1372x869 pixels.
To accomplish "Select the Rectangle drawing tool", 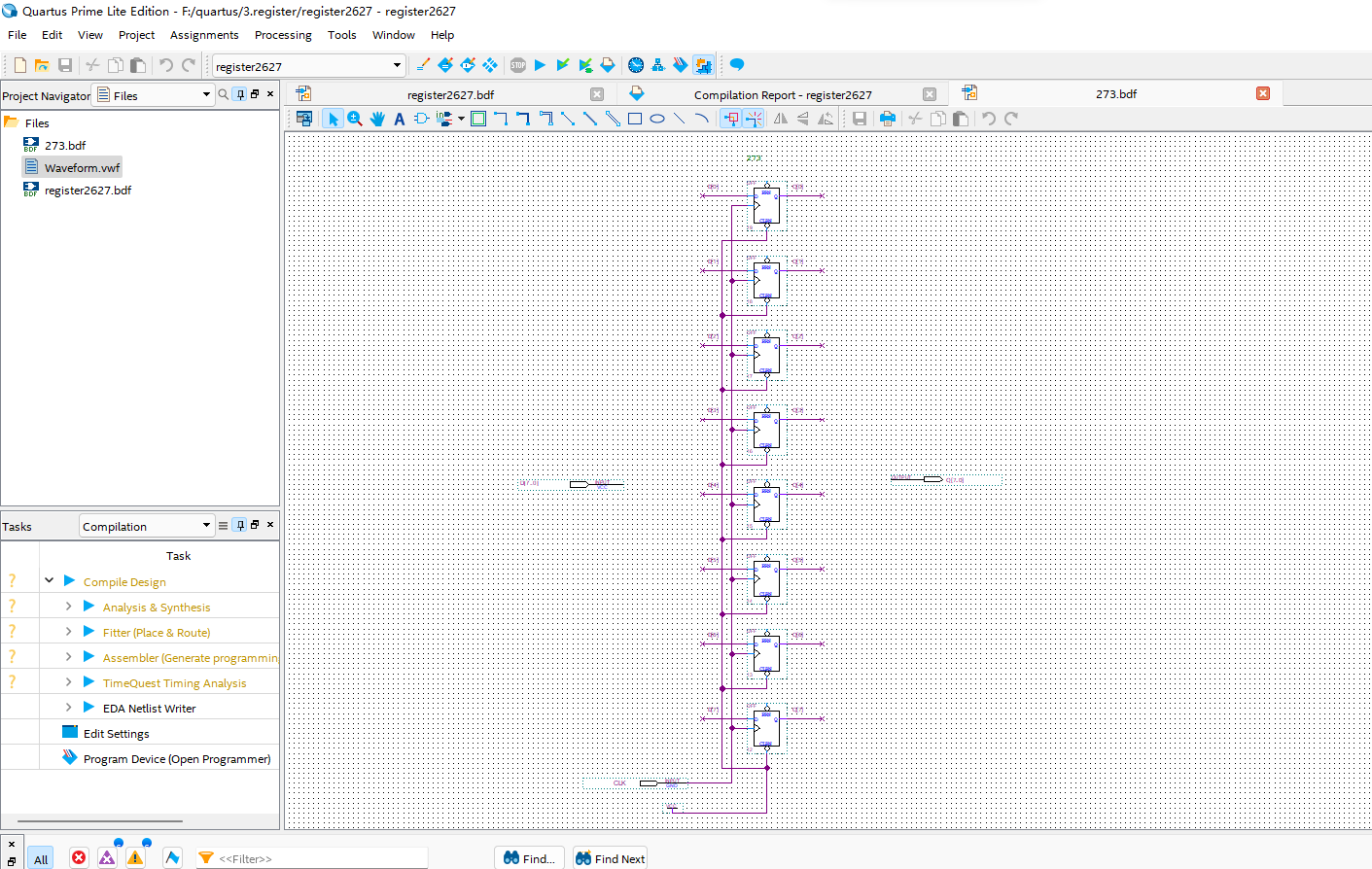I will (635, 119).
